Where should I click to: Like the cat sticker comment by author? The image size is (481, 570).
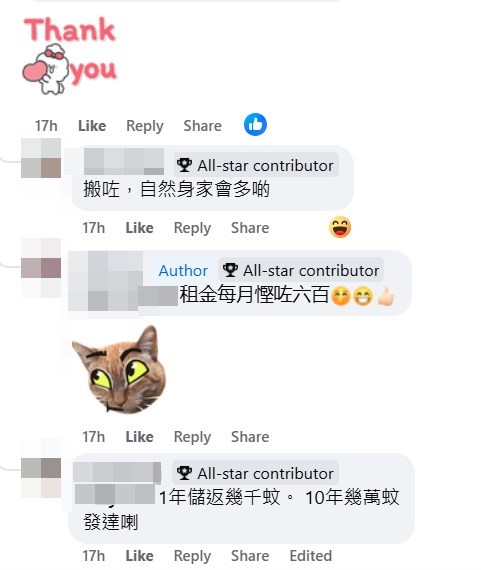tap(140, 437)
